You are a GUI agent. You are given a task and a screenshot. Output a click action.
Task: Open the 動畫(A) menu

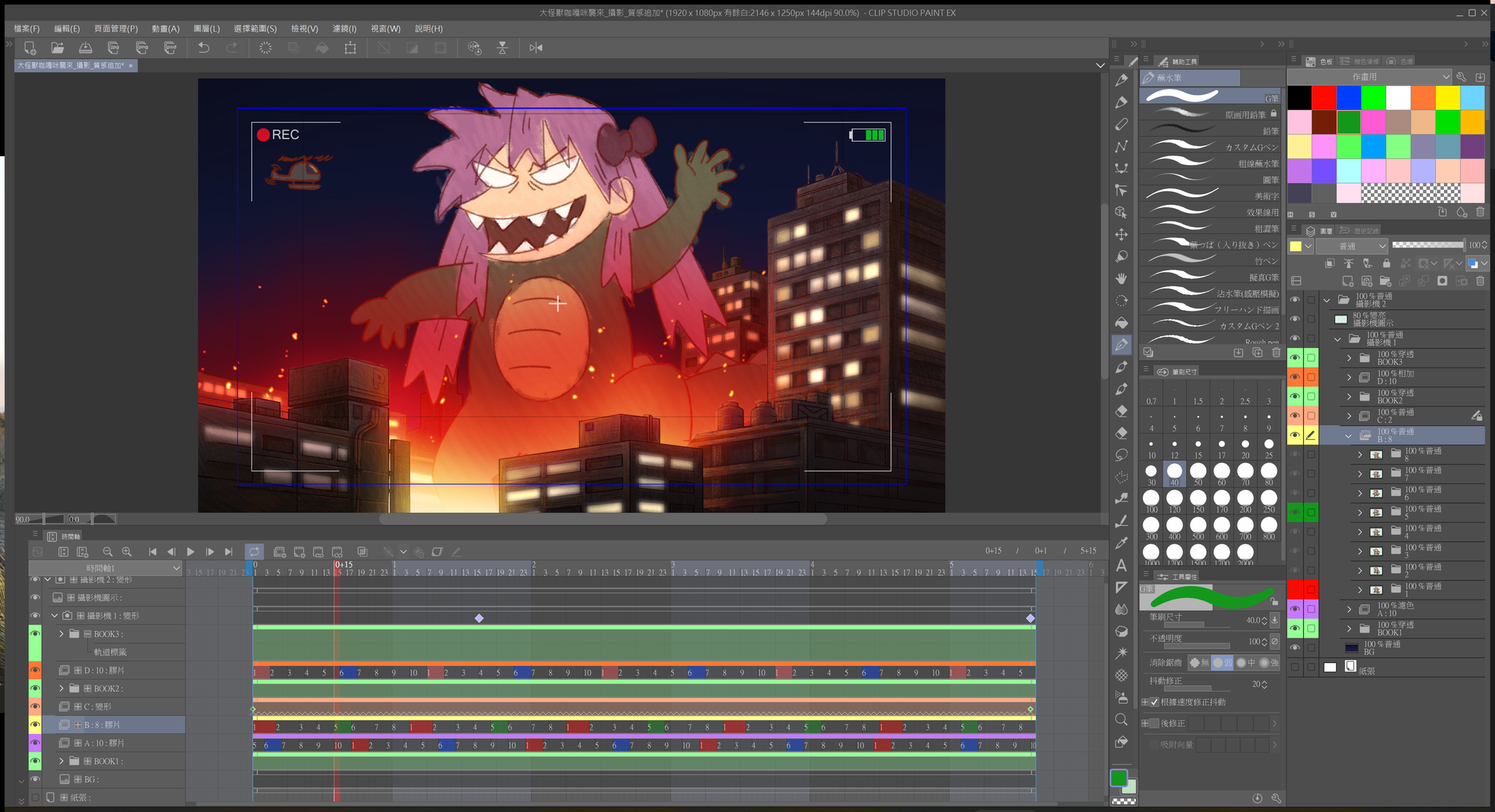166,28
